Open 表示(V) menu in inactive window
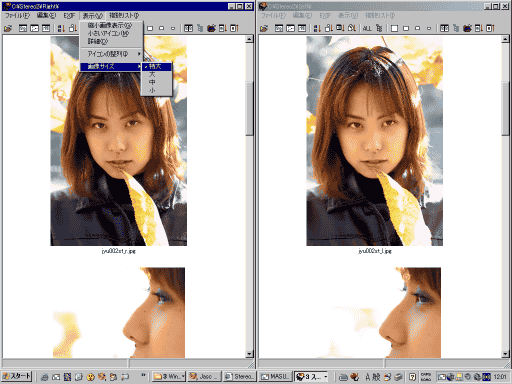 (348, 16)
